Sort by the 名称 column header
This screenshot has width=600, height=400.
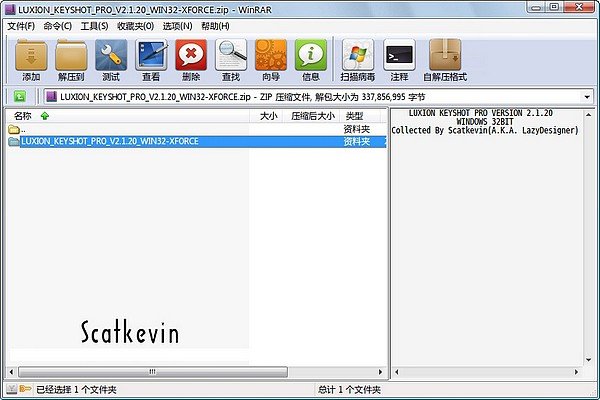(128, 116)
